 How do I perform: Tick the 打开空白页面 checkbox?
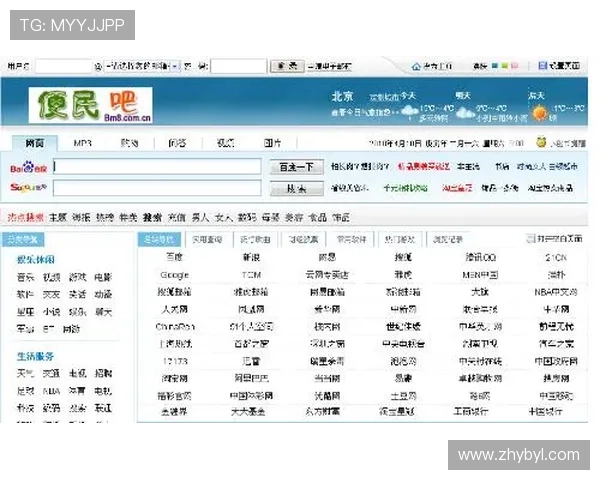[530, 238]
